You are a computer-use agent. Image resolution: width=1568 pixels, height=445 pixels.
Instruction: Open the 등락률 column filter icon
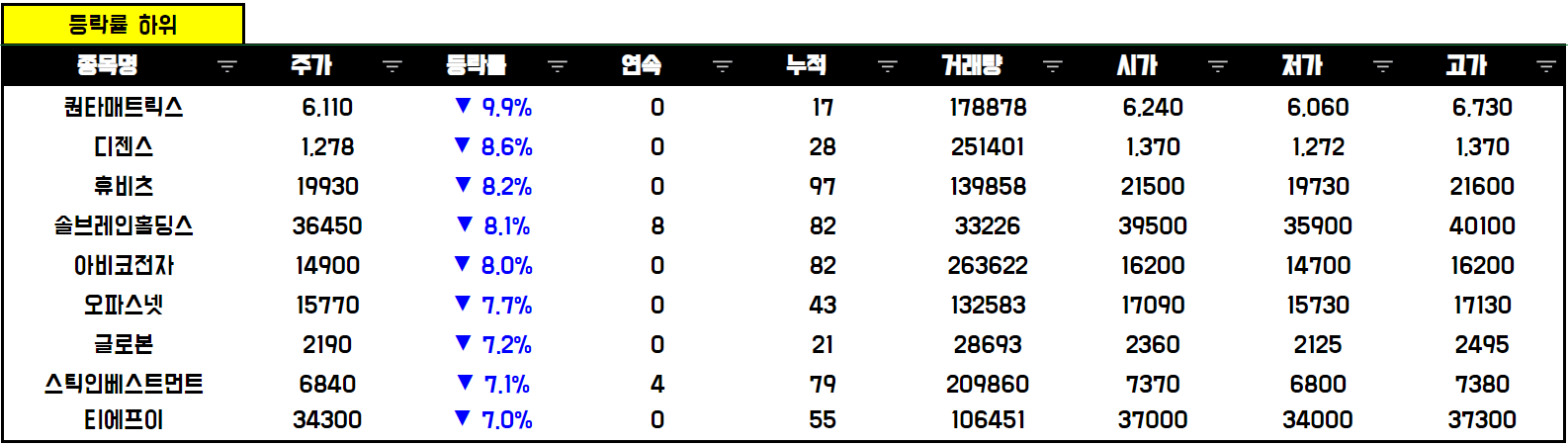point(558,66)
